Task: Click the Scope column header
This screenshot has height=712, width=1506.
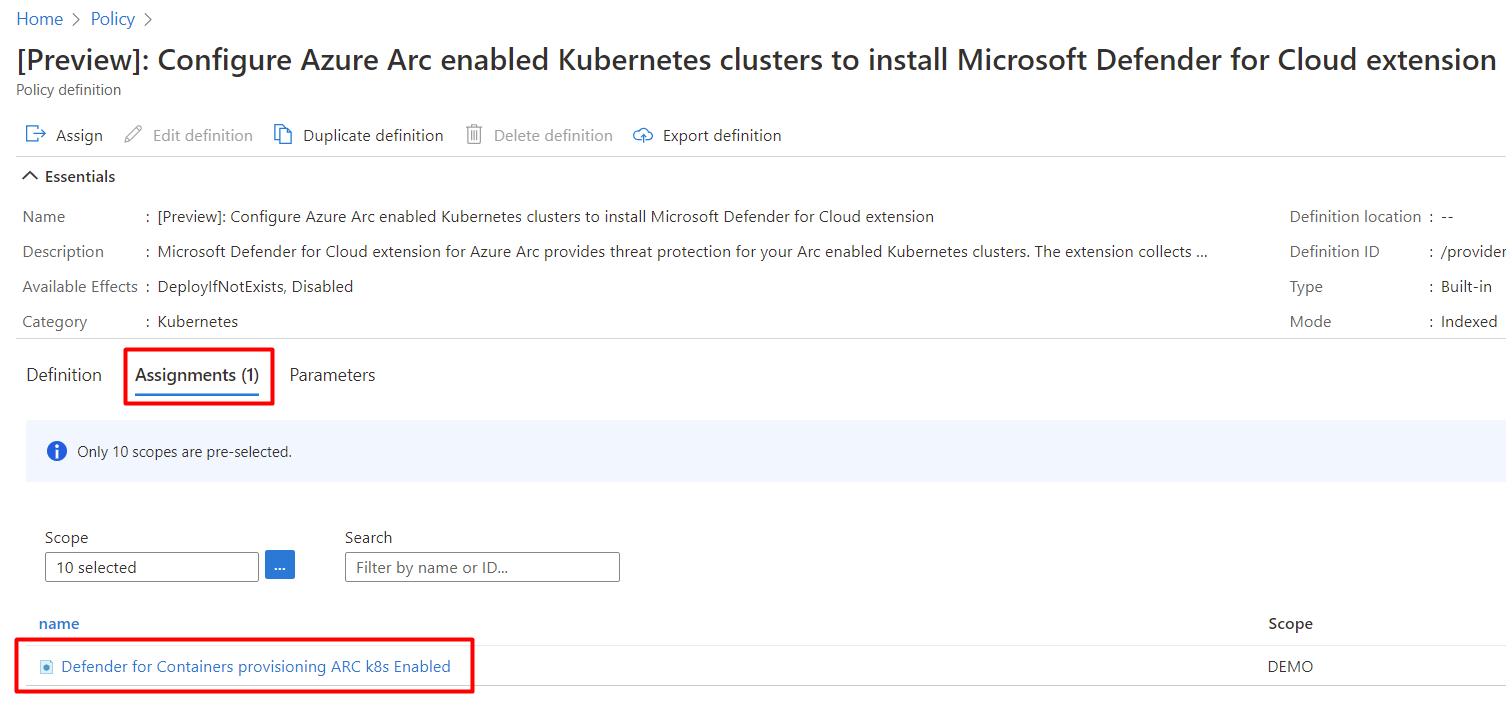Action: [x=1290, y=623]
